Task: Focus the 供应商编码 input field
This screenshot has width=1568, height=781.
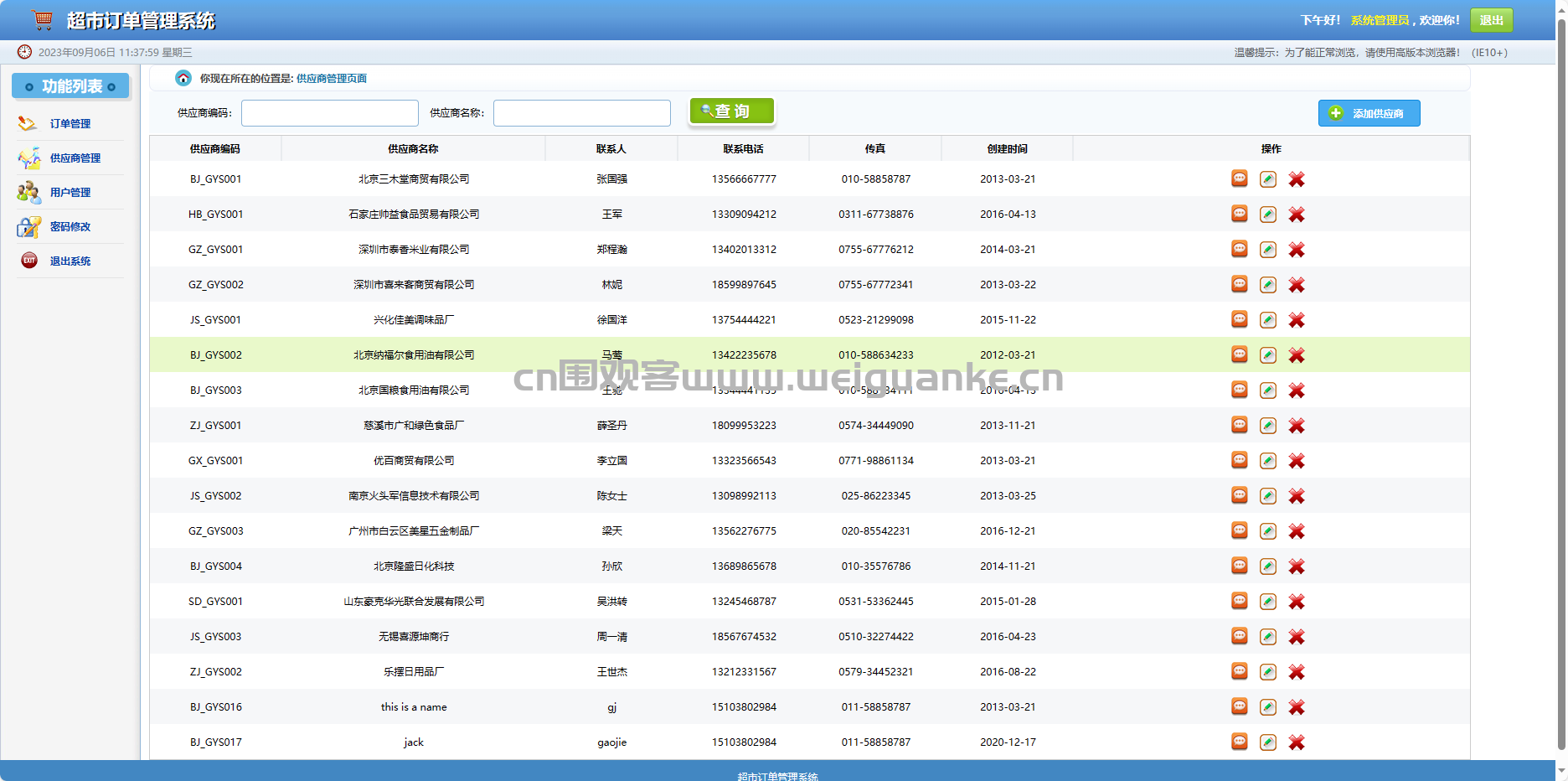Action: pos(330,113)
